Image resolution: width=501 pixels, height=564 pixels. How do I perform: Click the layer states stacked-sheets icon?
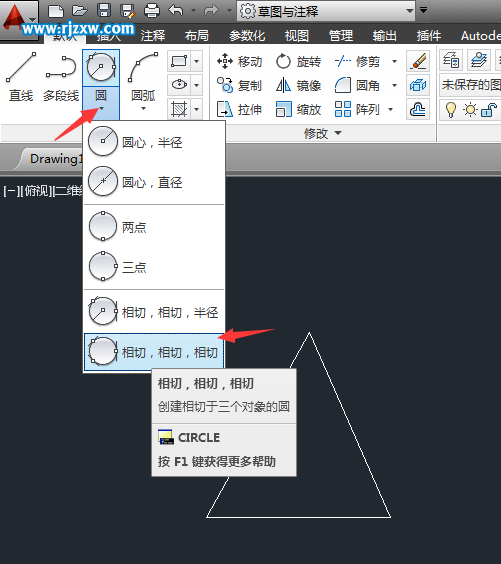click(479, 60)
